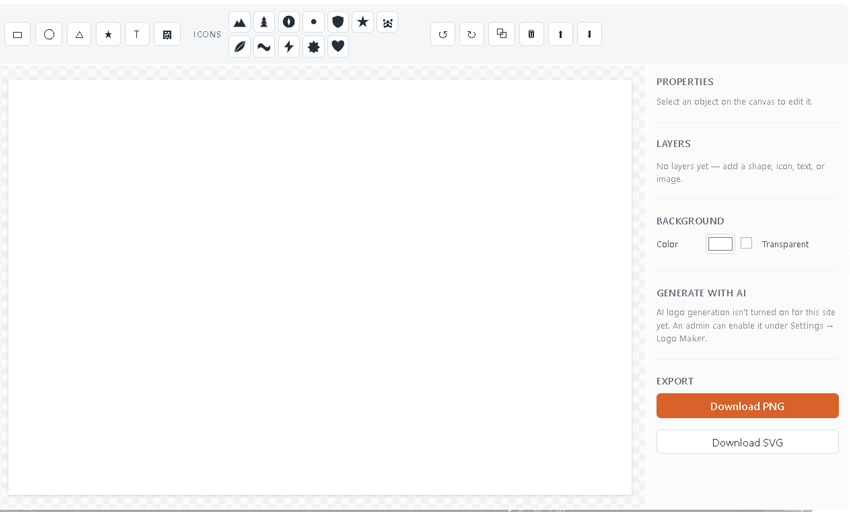Add a rectangle shape

click(x=17, y=34)
